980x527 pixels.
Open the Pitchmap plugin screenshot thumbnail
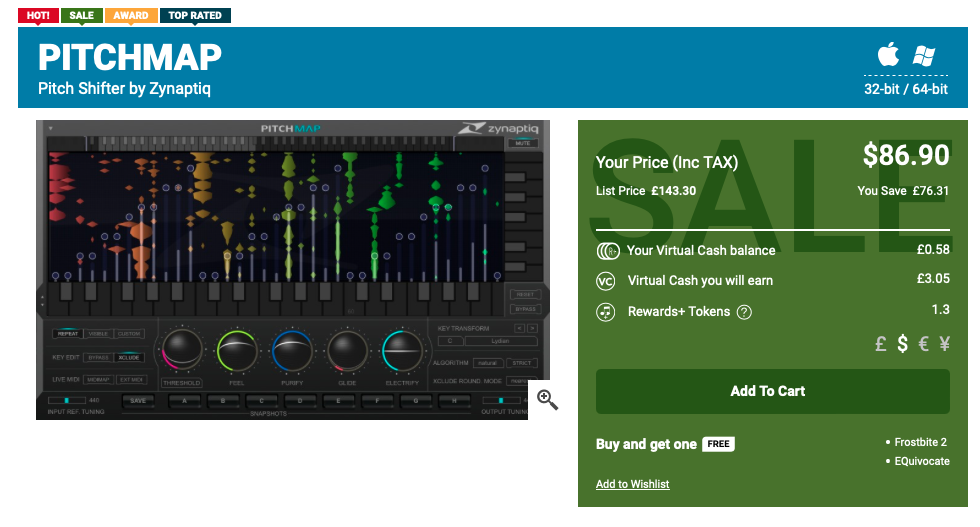click(292, 270)
